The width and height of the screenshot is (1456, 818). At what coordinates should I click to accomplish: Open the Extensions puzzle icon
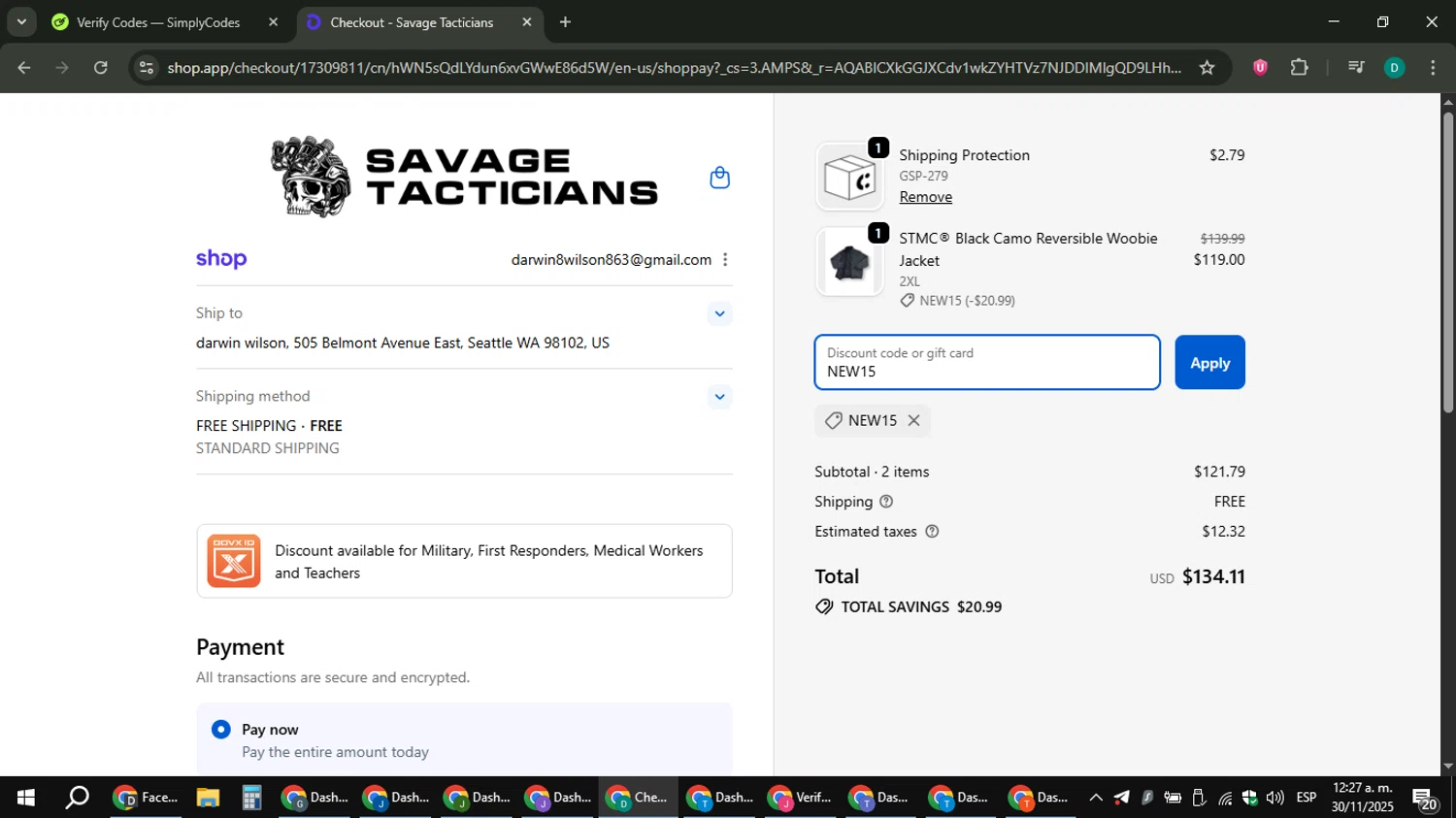tap(1300, 68)
